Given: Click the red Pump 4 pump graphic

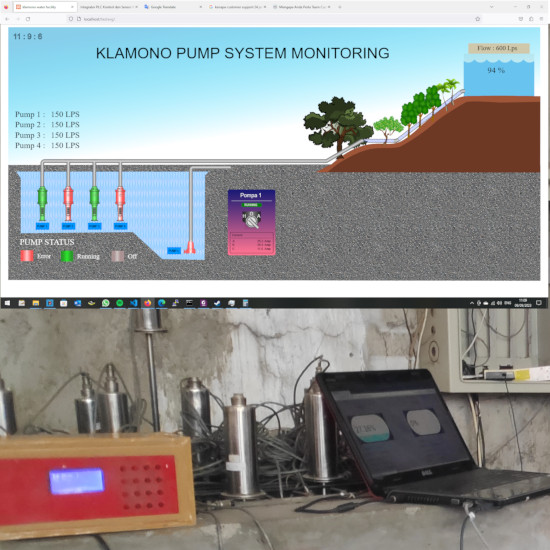Looking at the screenshot, I should [x=120, y=203].
